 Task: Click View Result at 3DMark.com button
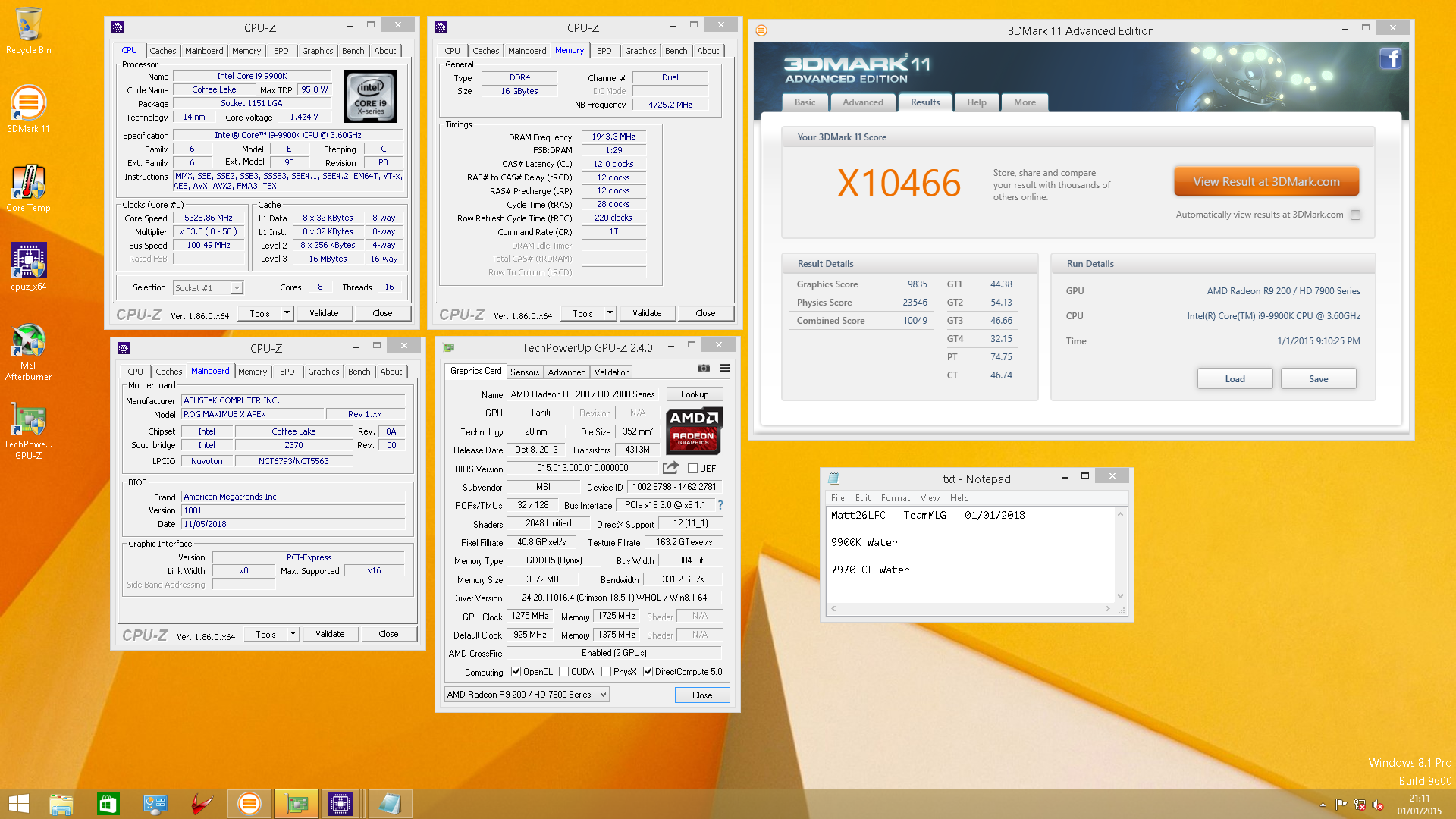pyautogui.click(x=1266, y=182)
